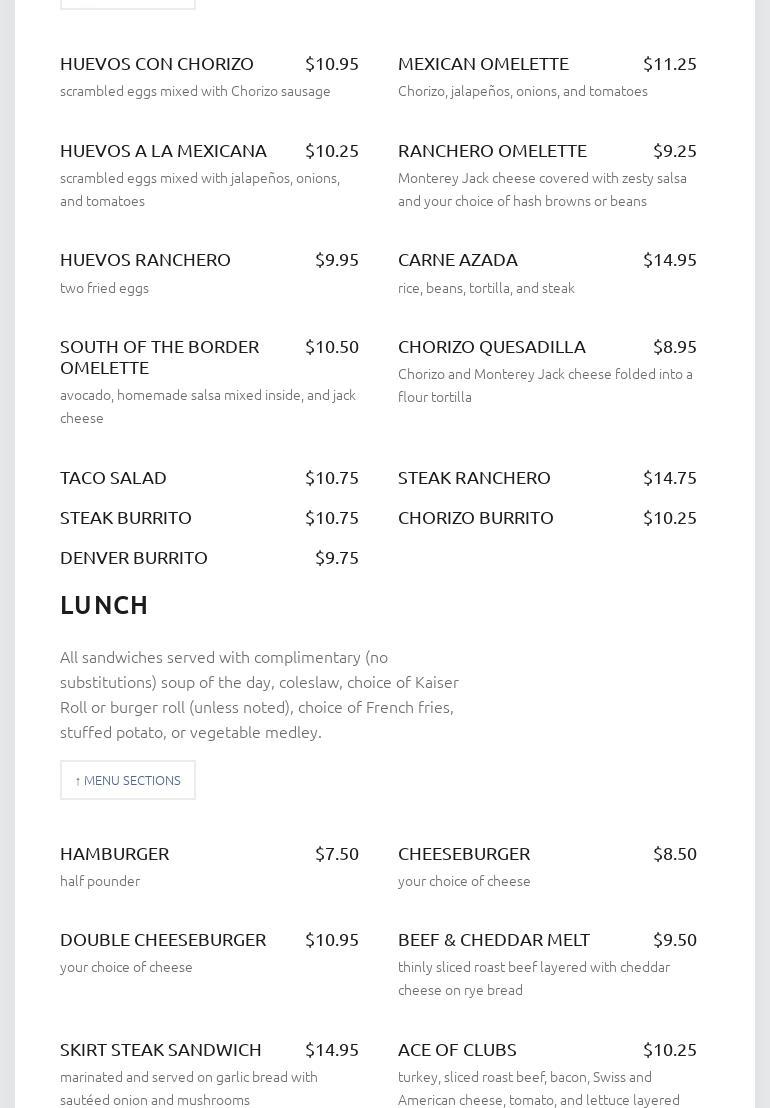This screenshot has width=770, height=1108.
Task: Click the Mexican Omelette menu item name
Action: point(483,64)
